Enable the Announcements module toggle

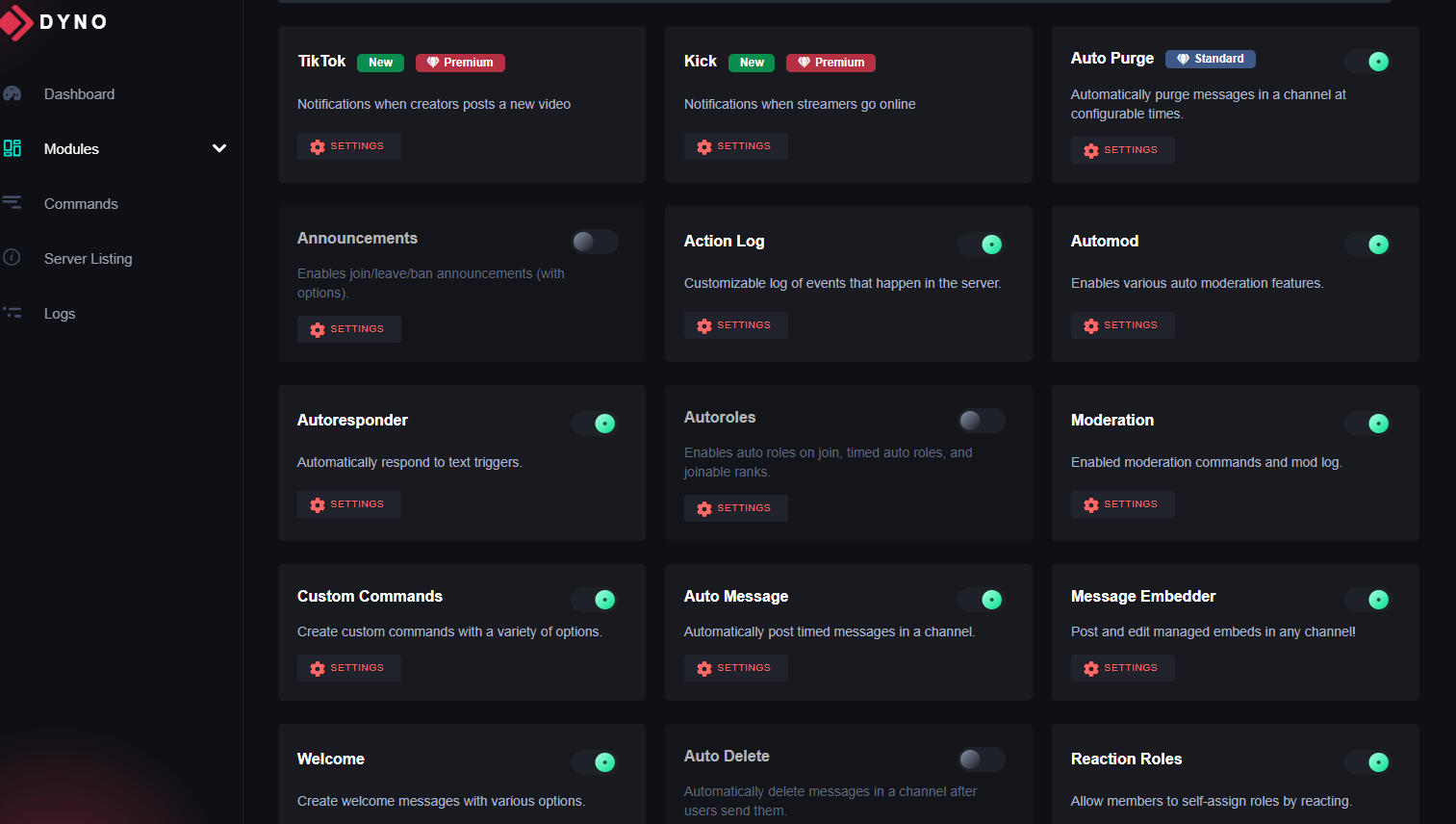[x=594, y=242]
